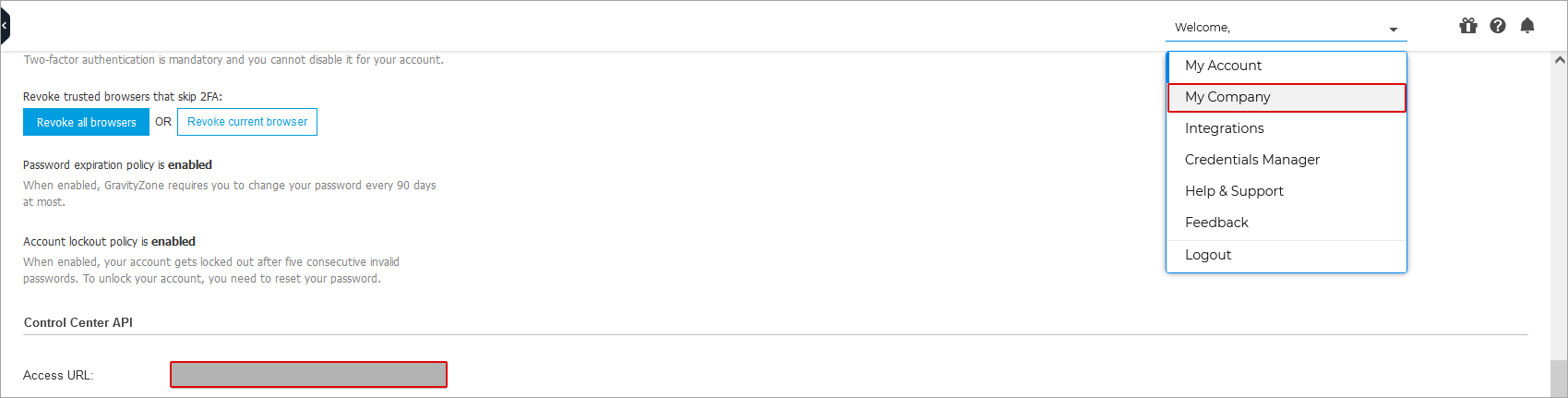Open the gift what's new icon
The width and height of the screenshot is (1568, 398).
(x=1468, y=26)
